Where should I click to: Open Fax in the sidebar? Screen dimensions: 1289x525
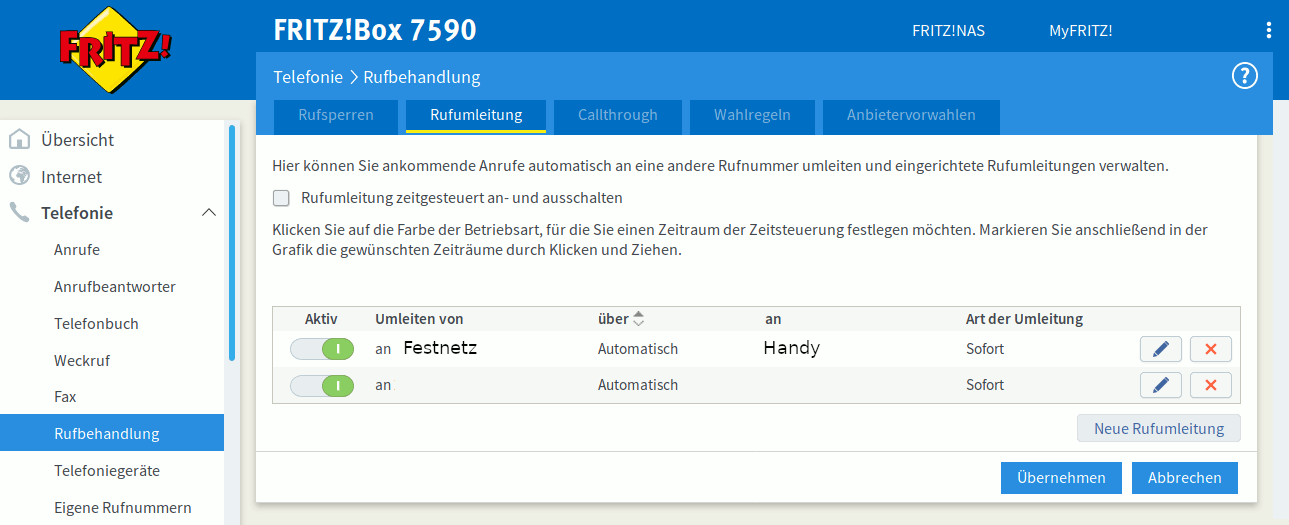click(x=112, y=397)
